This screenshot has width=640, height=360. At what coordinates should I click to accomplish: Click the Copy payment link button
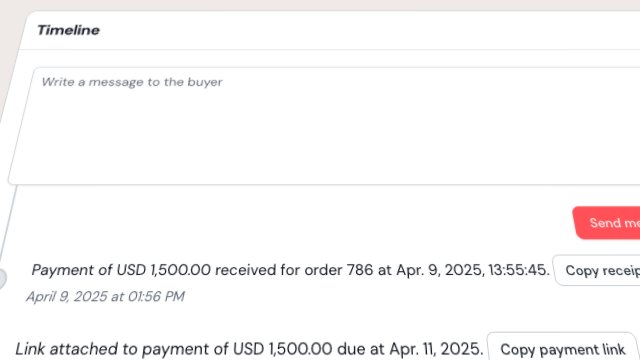click(562, 348)
